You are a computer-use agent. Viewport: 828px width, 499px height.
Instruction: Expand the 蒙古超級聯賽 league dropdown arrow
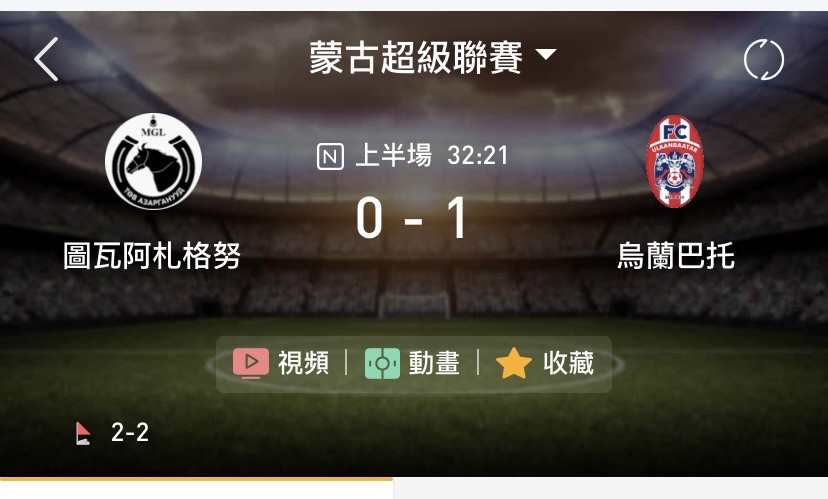tap(546, 54)
